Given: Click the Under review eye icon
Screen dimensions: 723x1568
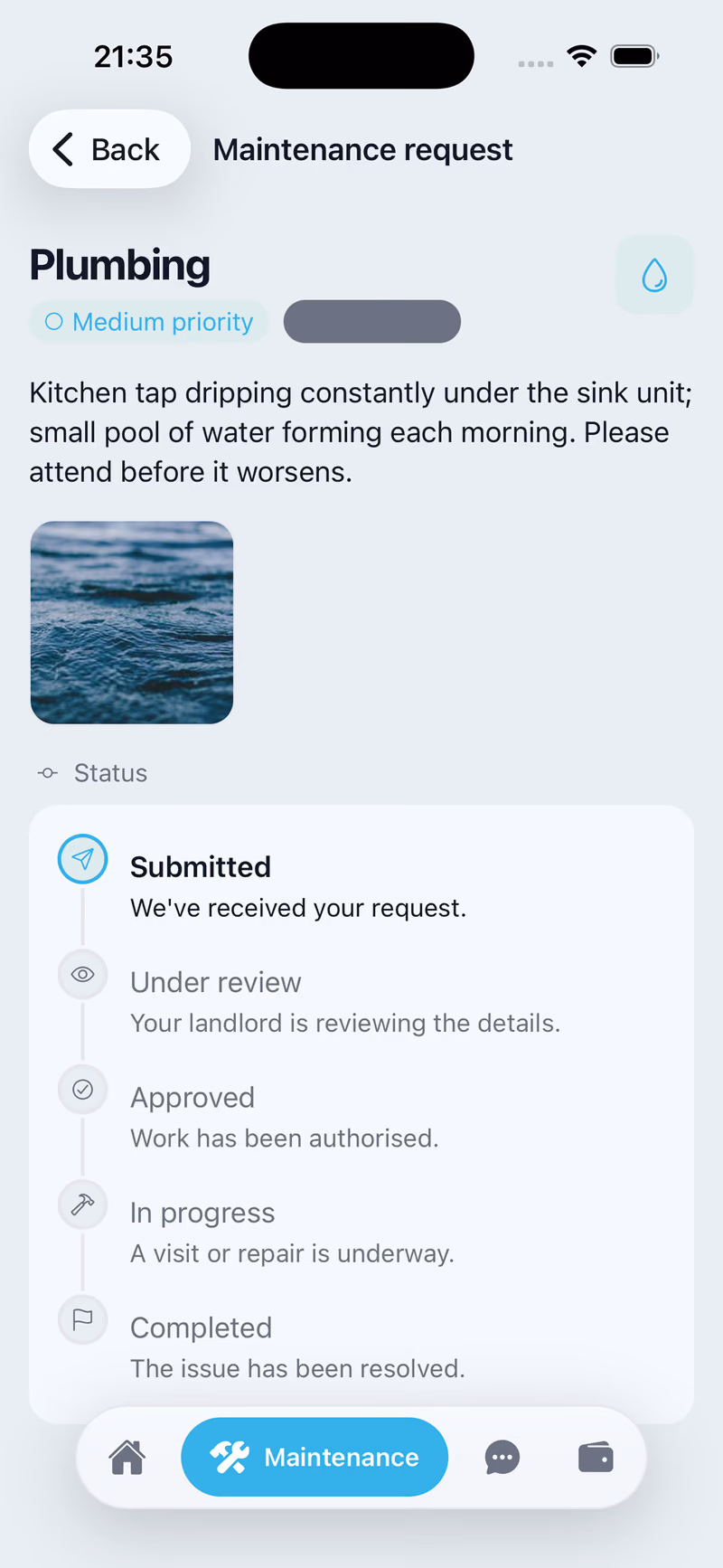Looking at the screenshot, I should 83,974.
